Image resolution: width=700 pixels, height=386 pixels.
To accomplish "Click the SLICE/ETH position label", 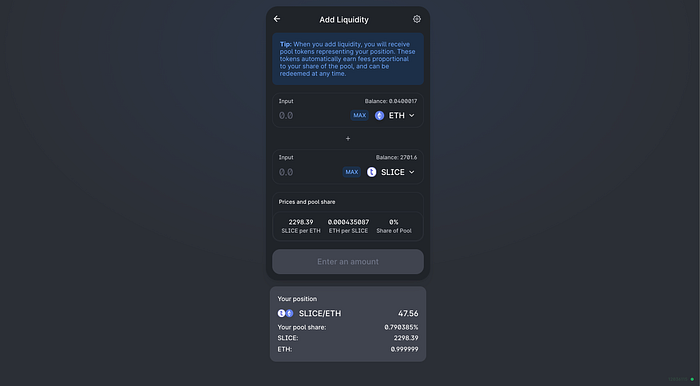I will 320,313.
